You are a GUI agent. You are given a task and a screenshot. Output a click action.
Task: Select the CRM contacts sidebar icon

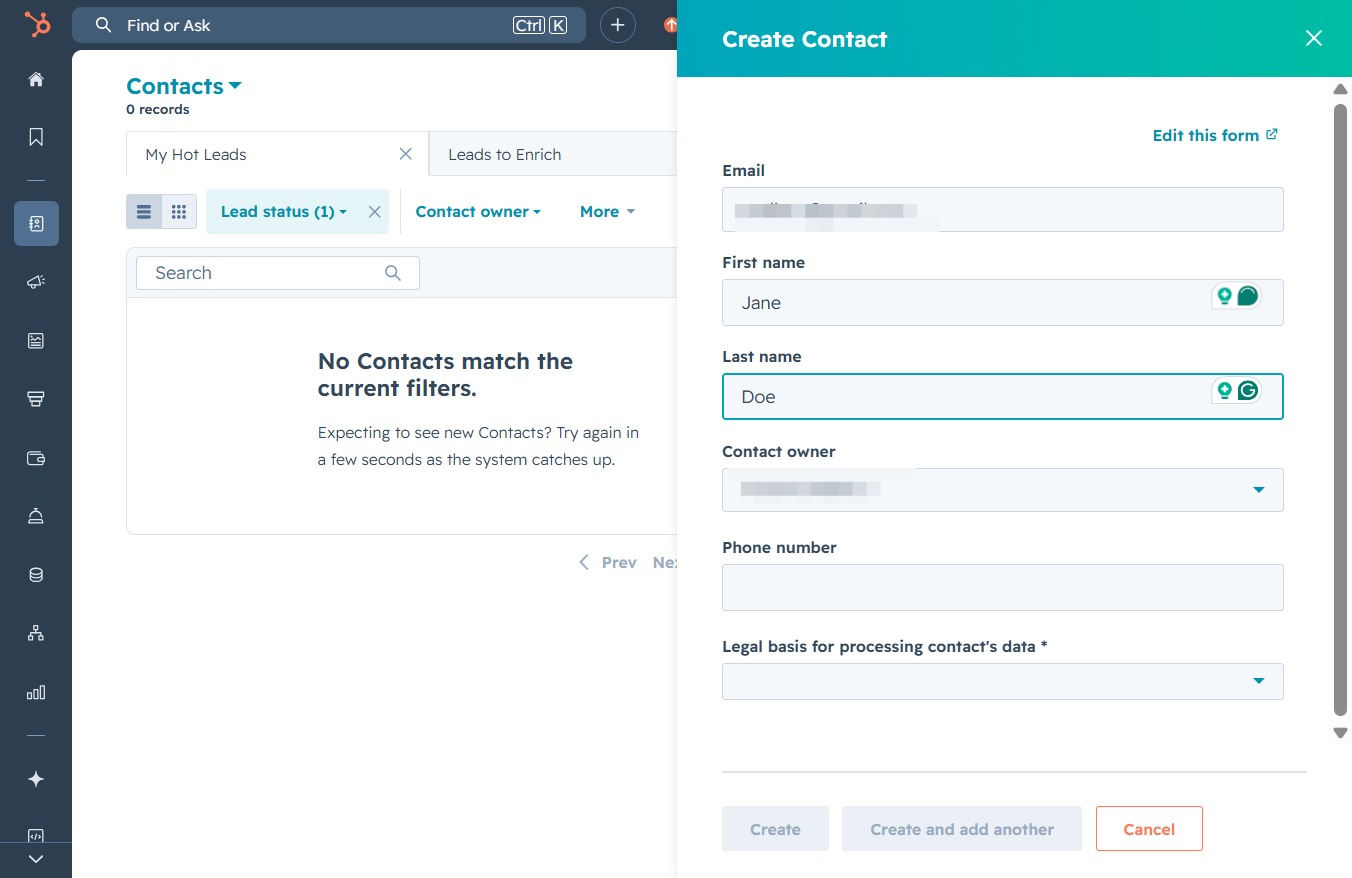click(x=36, y=224)
